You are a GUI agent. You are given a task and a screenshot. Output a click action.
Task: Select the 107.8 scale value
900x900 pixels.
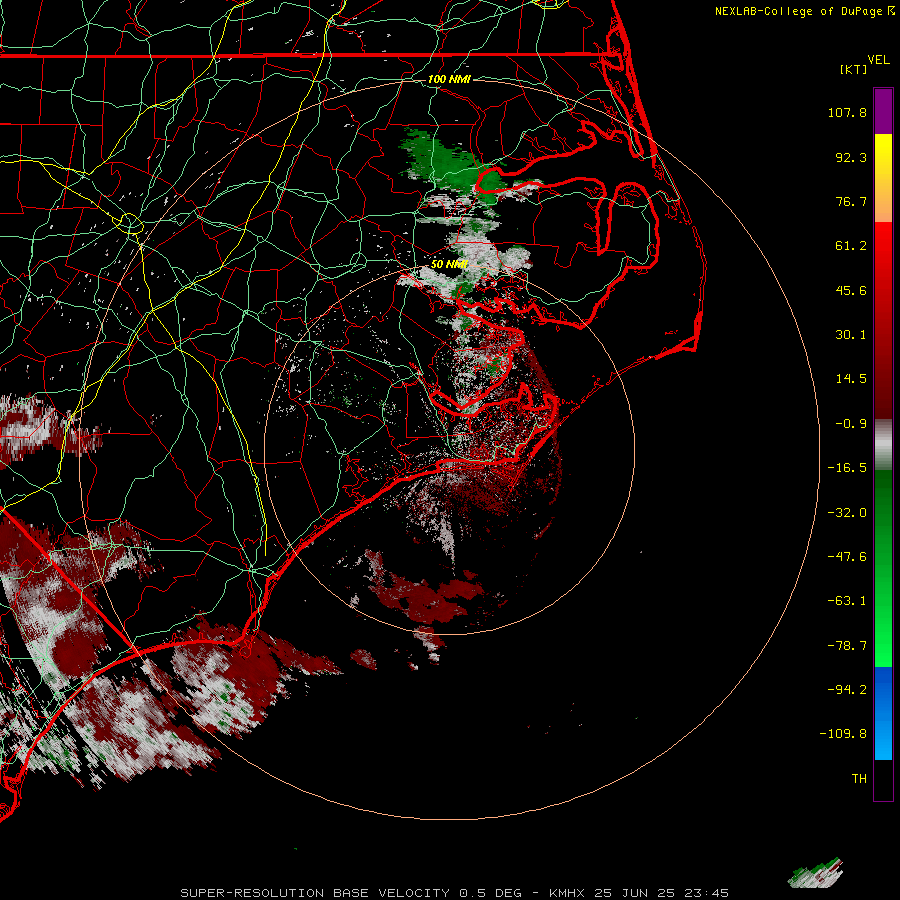click(847, 112)
